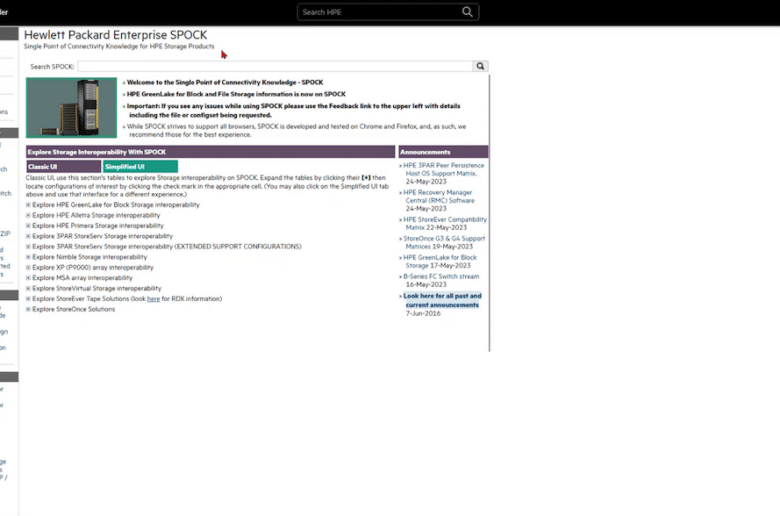
Task: Click the 7-Jun-2016 announcement date
Action: [423, 313]
